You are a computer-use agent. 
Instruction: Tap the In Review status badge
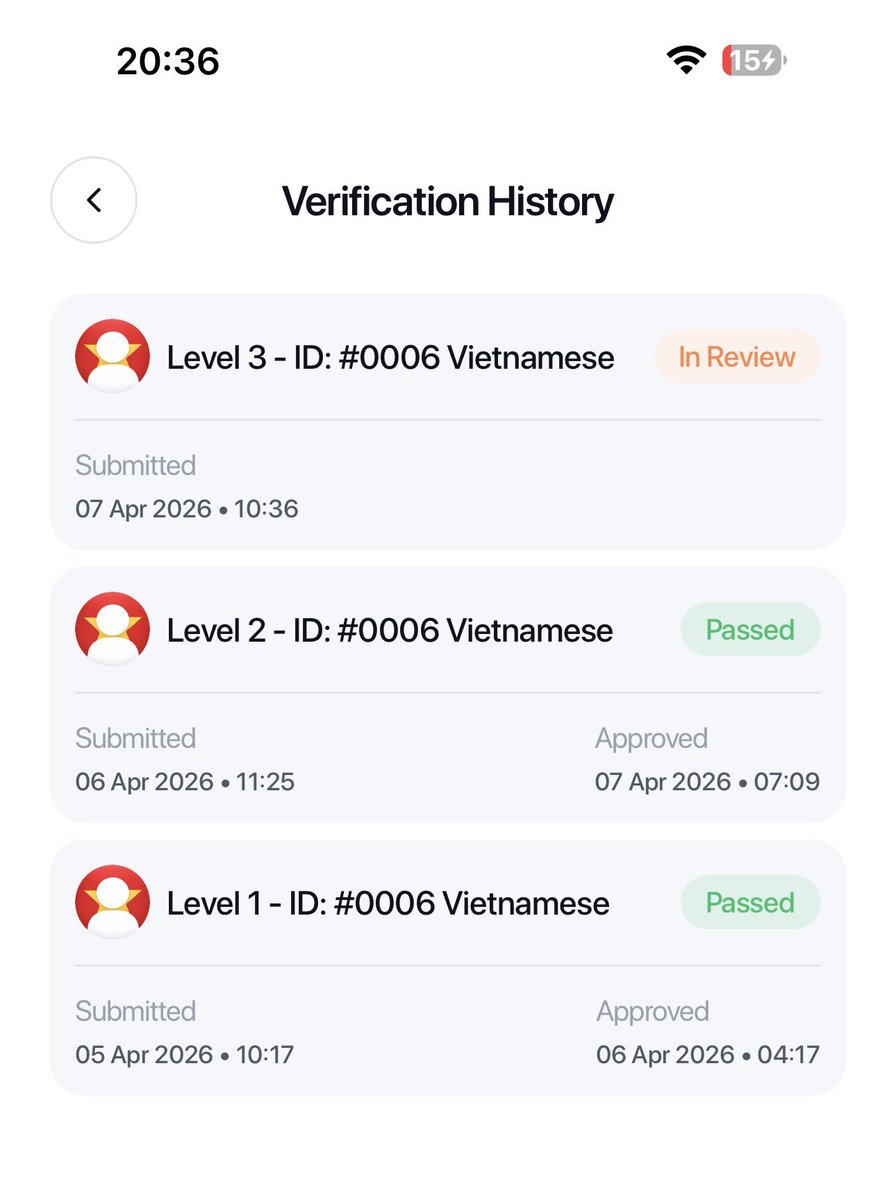(x=737, y=357)
